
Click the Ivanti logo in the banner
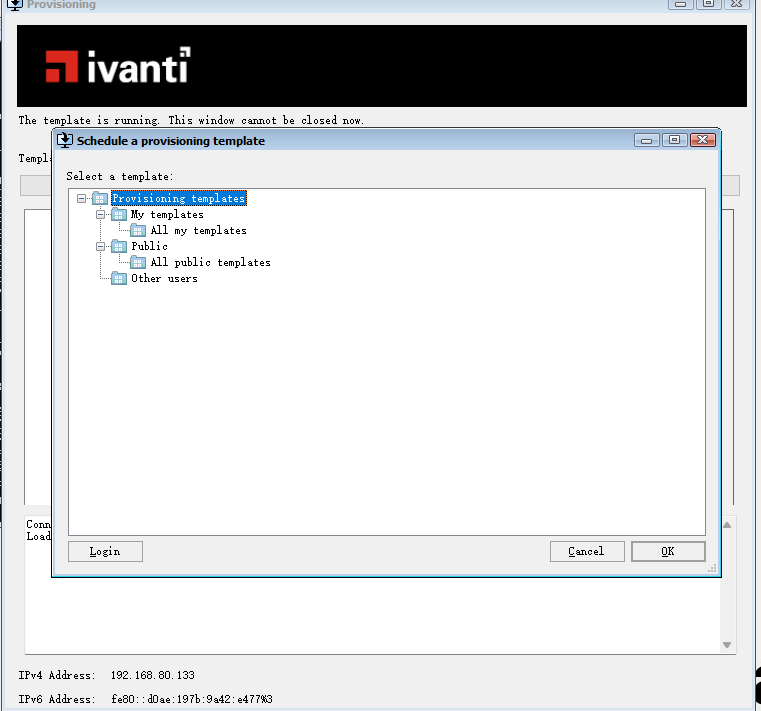pyautogui.click(x=117, y=66)
